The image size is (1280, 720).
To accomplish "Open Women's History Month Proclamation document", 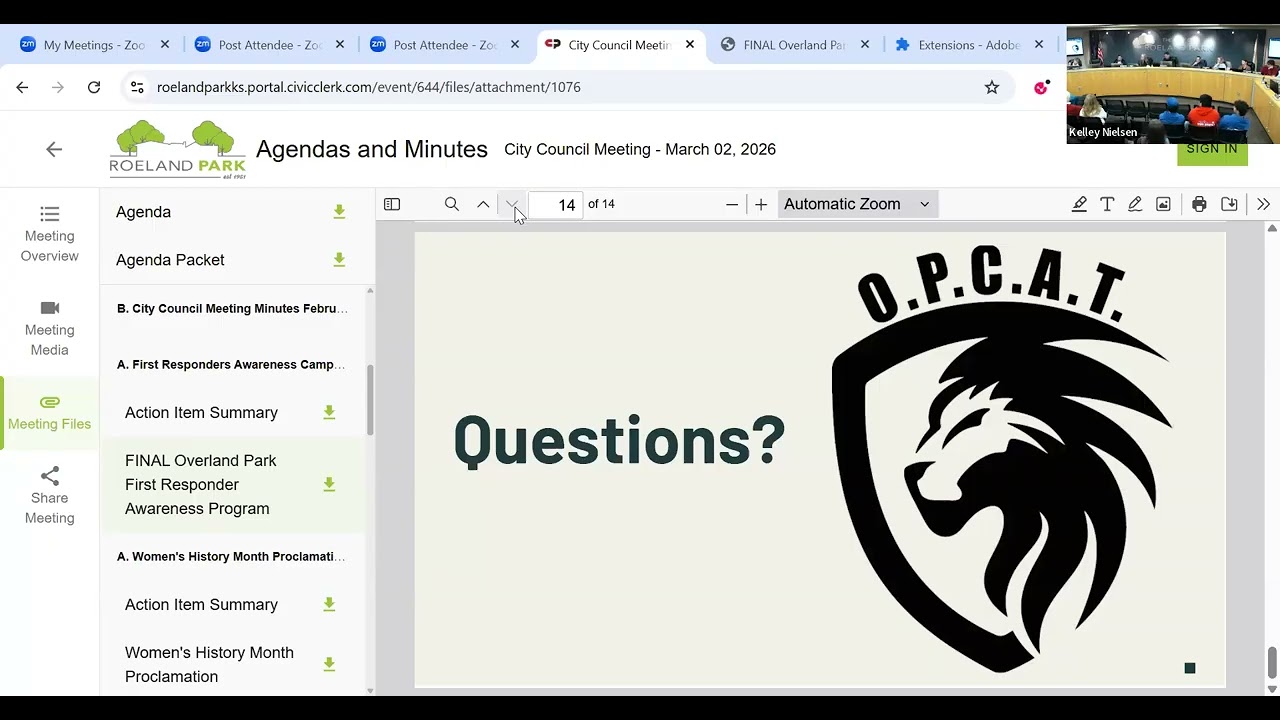I will point(209,664).
